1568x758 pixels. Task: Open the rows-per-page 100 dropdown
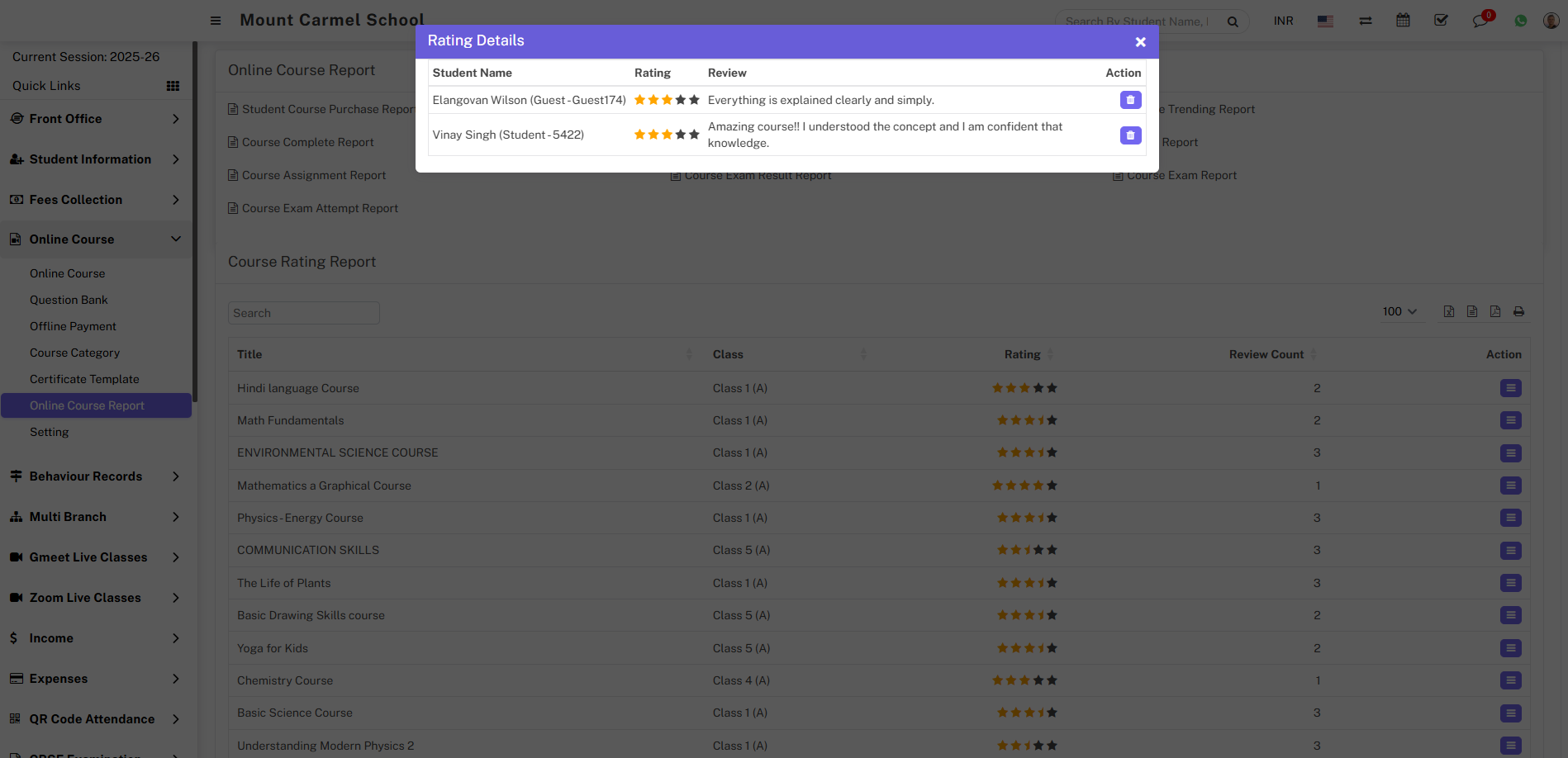pos(1399,311)
